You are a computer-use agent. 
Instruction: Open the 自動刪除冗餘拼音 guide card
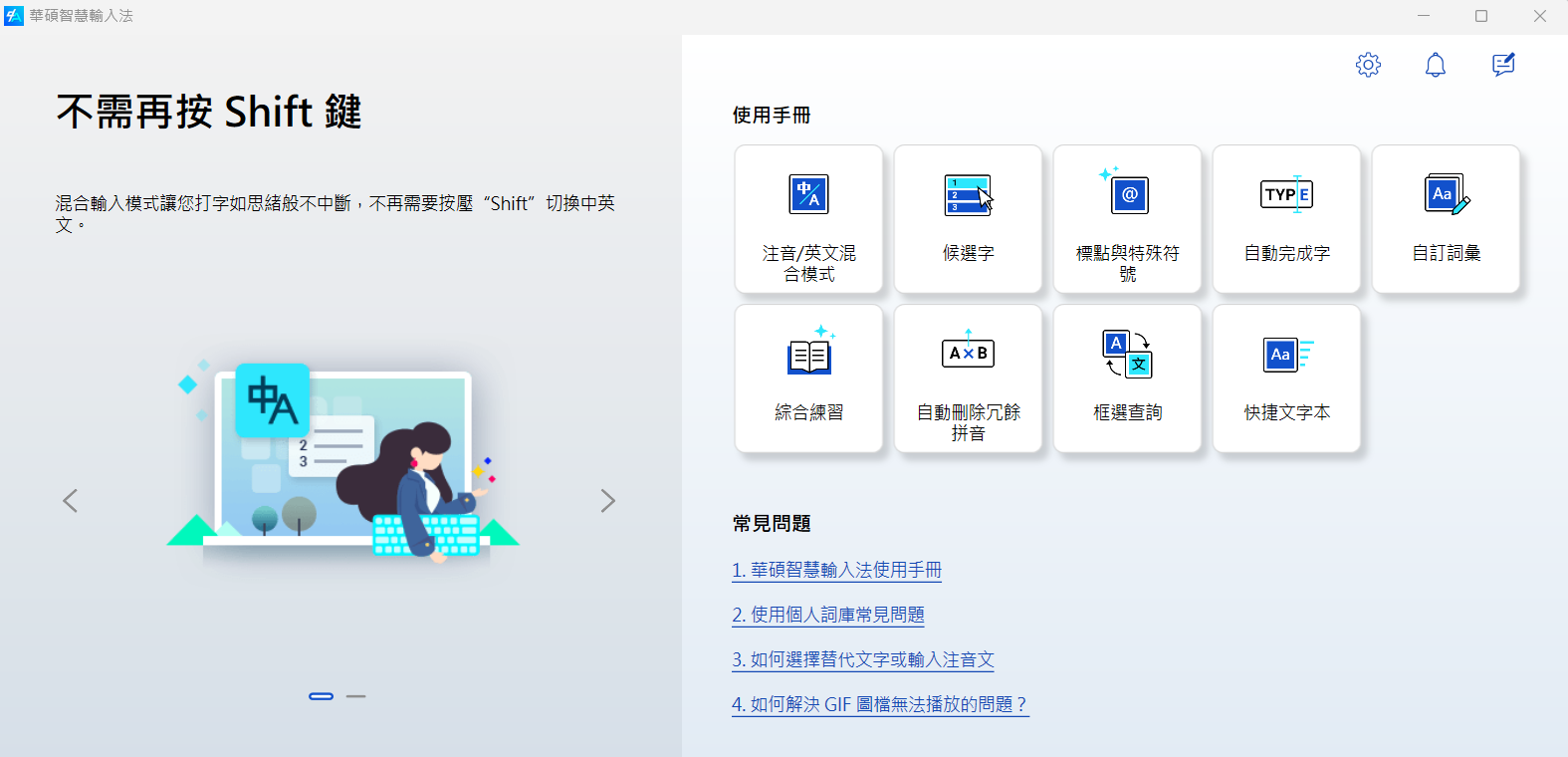click(x=968, y=378)
